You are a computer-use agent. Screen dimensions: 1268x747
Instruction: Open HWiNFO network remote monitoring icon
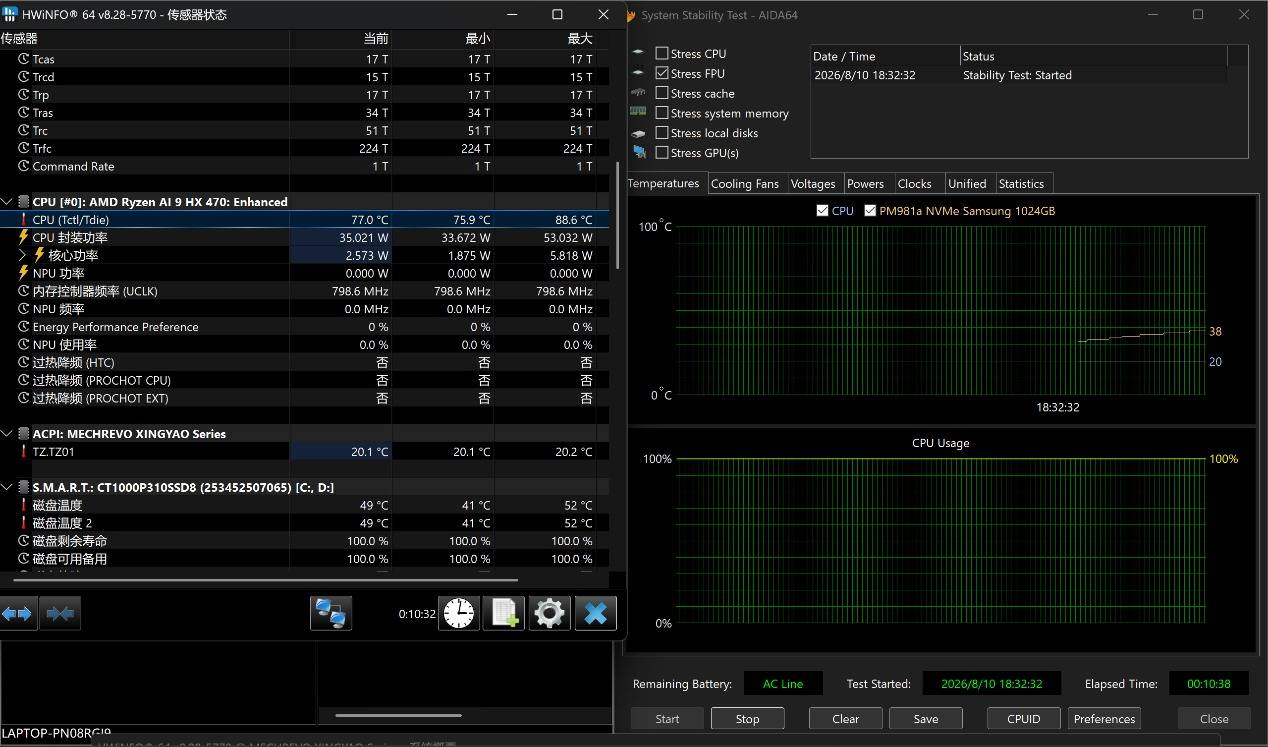click(331, 613)
